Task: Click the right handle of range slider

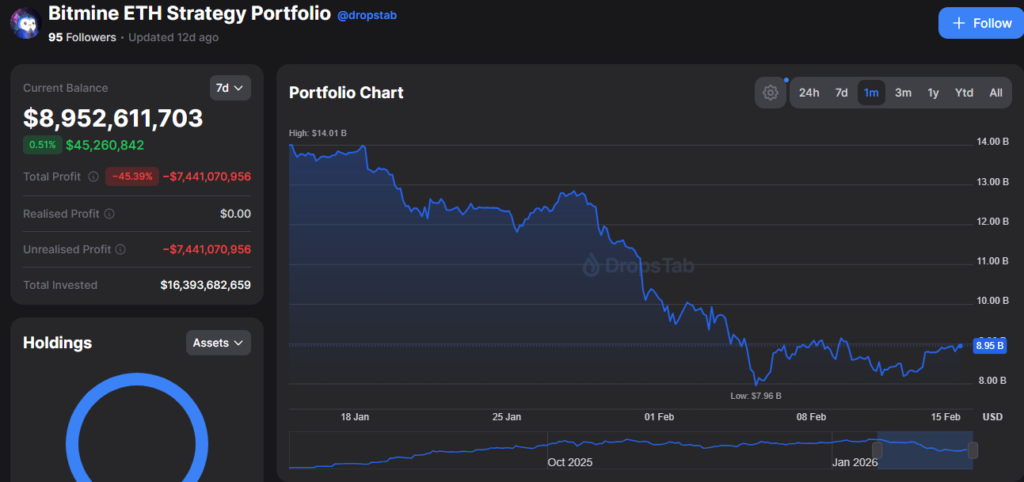Action: 973,450
